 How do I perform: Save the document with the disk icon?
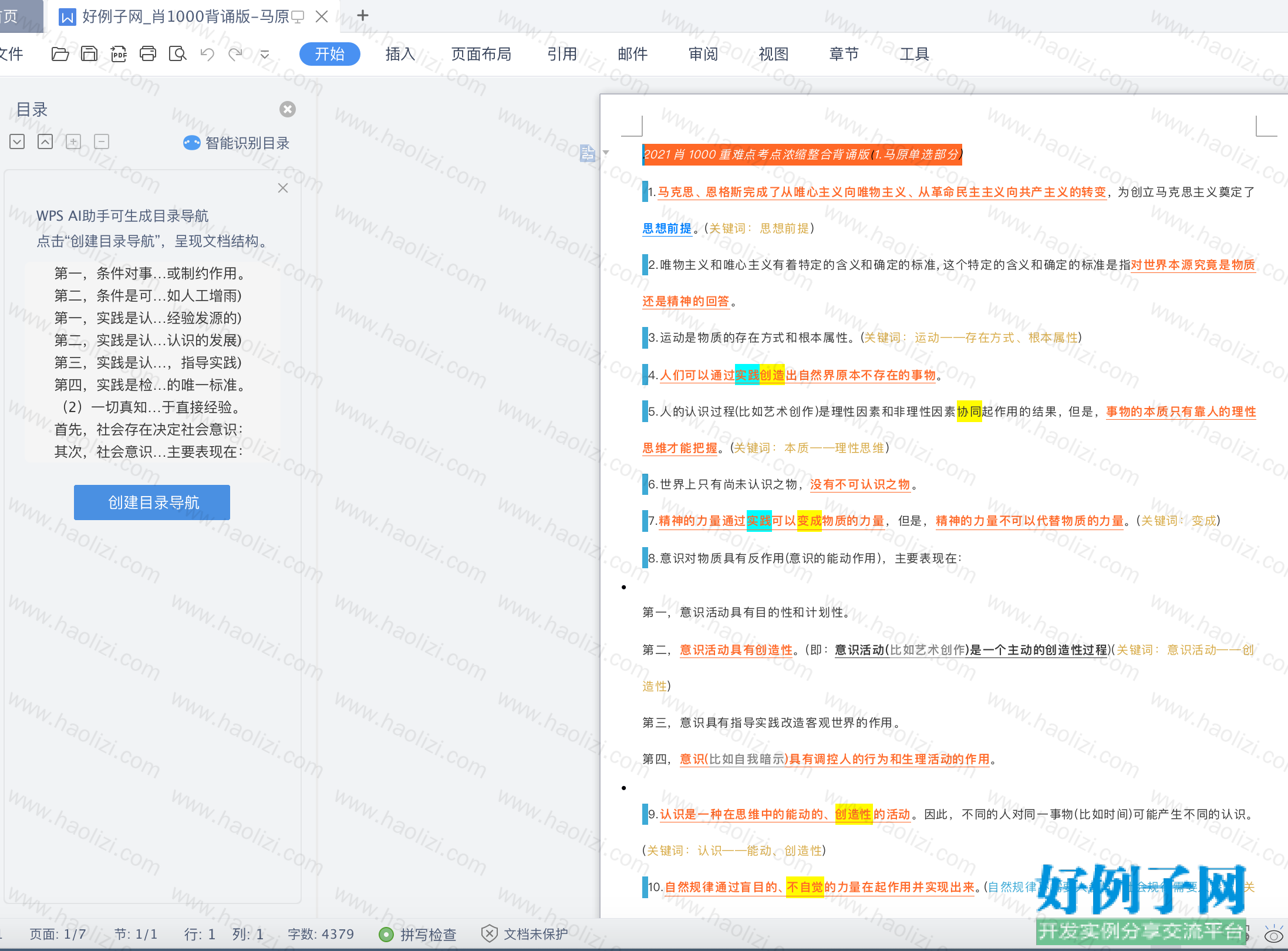tap(89, 54)
